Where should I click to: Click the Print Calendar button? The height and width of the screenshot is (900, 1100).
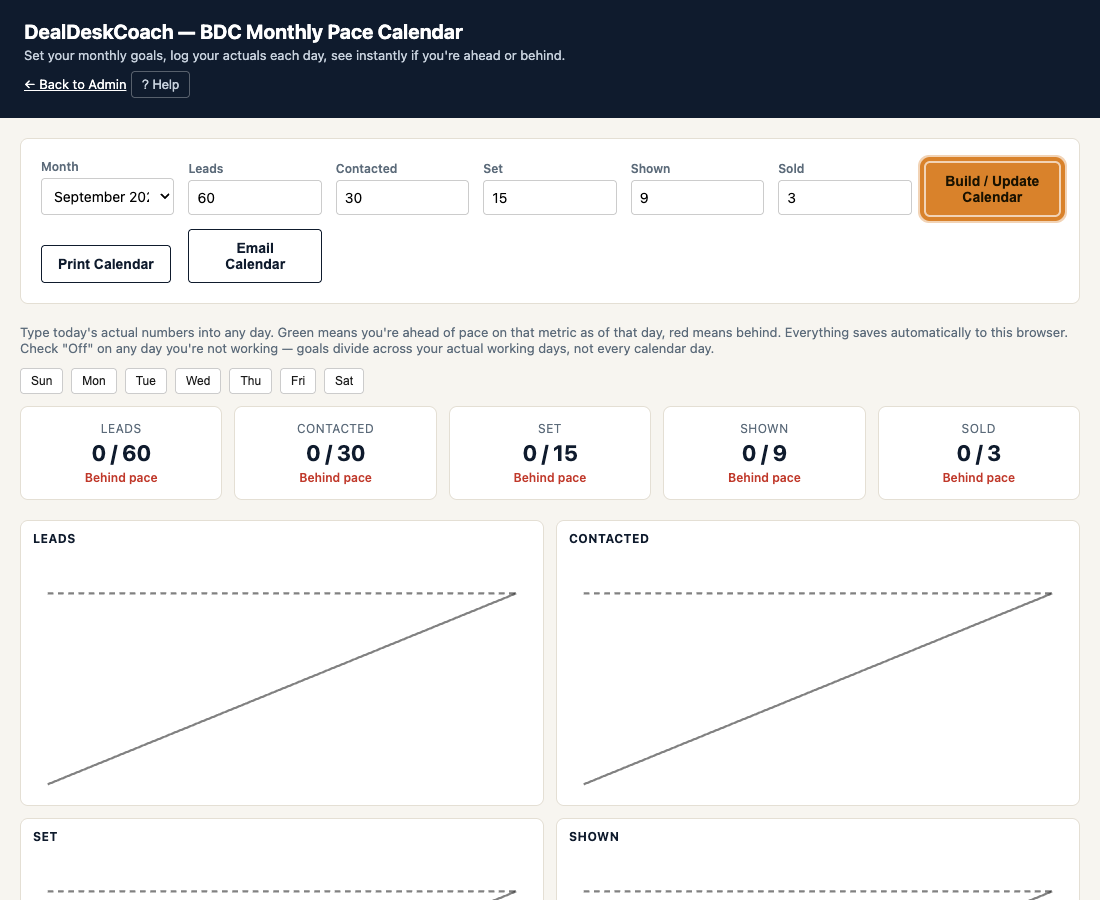pos(106,264)
